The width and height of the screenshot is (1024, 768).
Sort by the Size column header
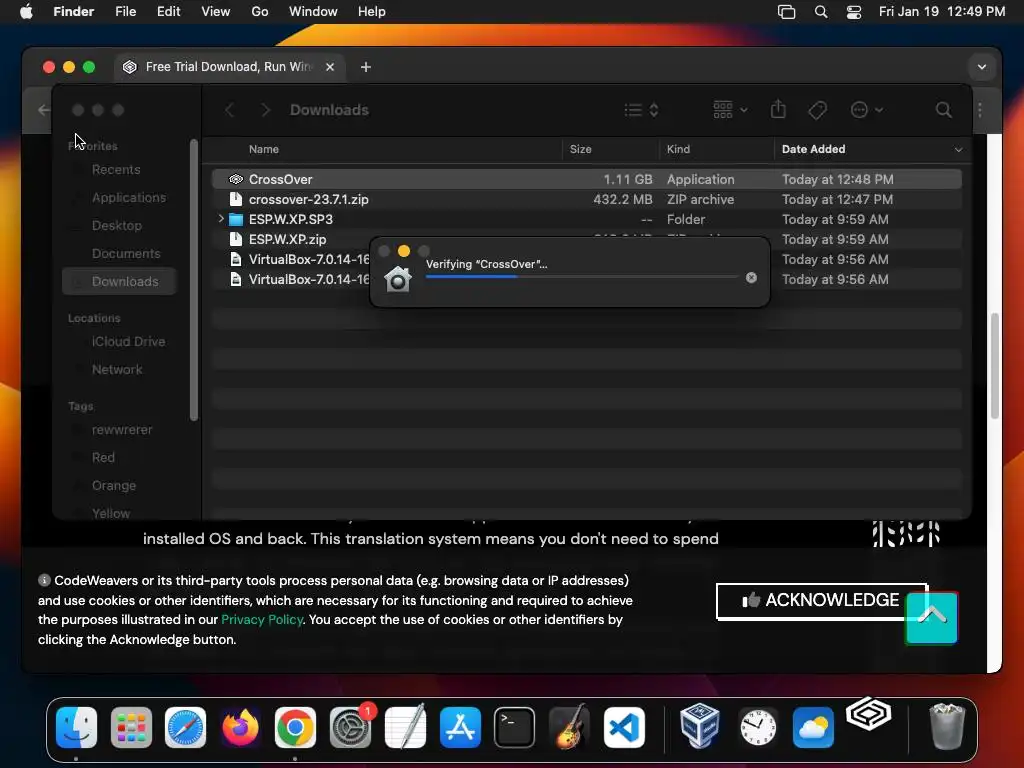click(x=581, y=150)
